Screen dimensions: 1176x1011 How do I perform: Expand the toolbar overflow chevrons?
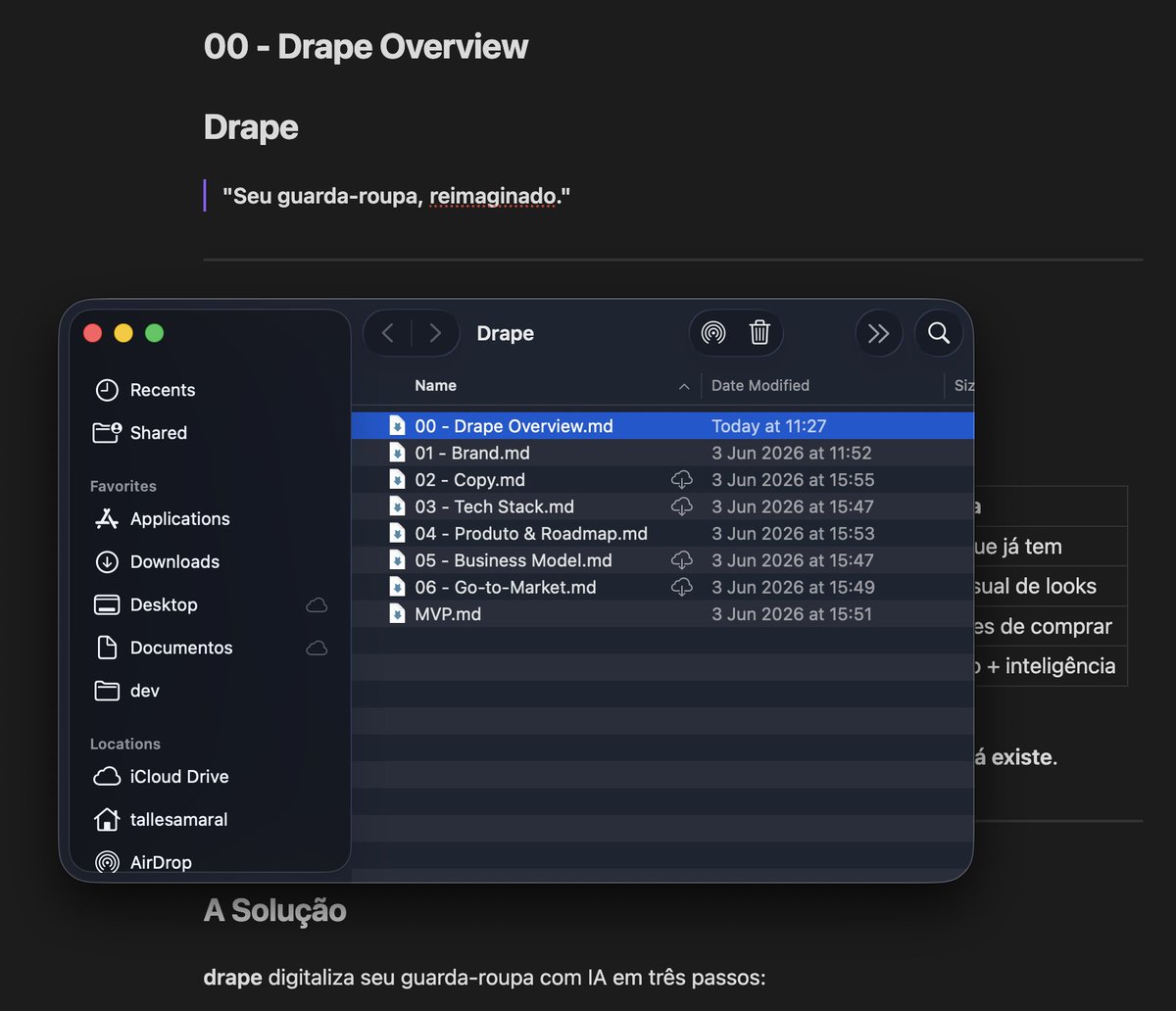(879, 334)
